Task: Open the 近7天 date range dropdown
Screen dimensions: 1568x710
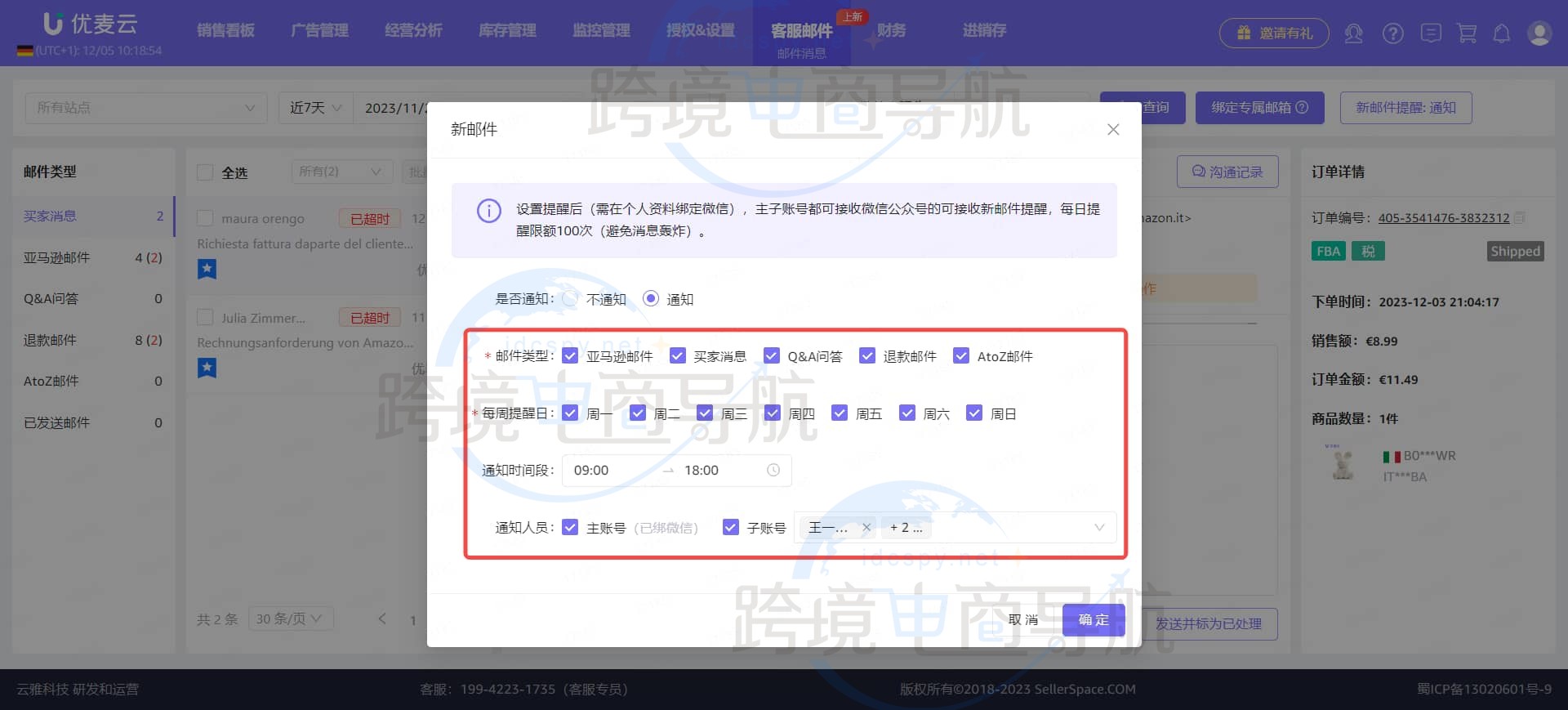Action: coord(316,108)
